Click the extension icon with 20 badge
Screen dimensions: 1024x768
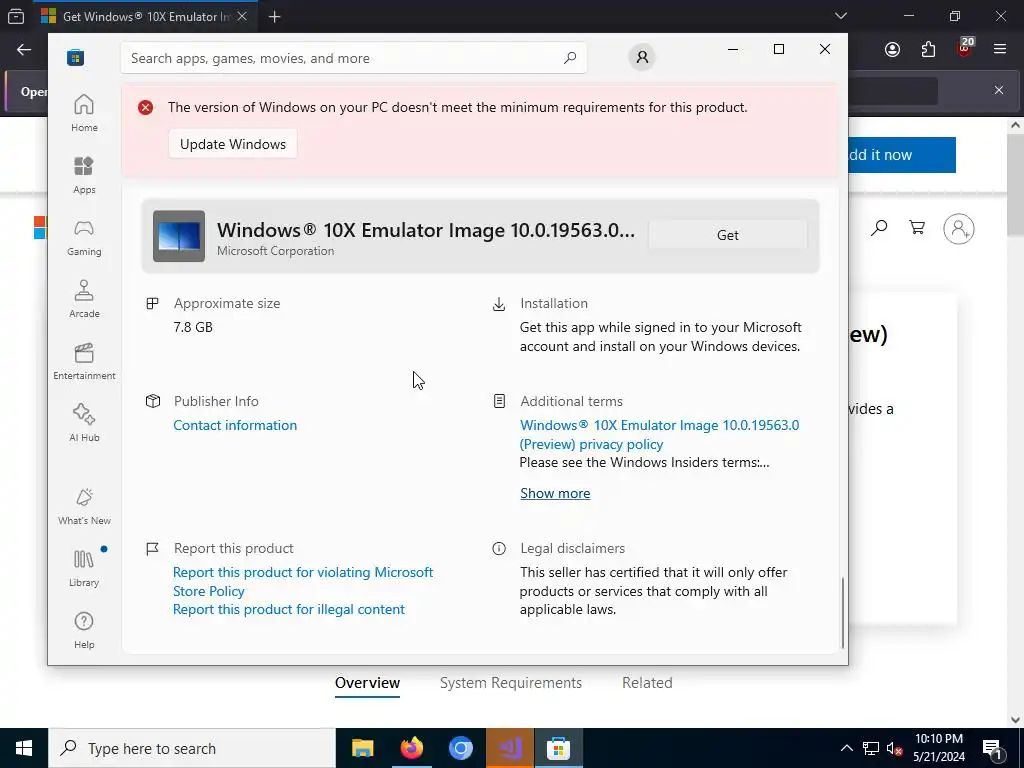tap(965, 48)
